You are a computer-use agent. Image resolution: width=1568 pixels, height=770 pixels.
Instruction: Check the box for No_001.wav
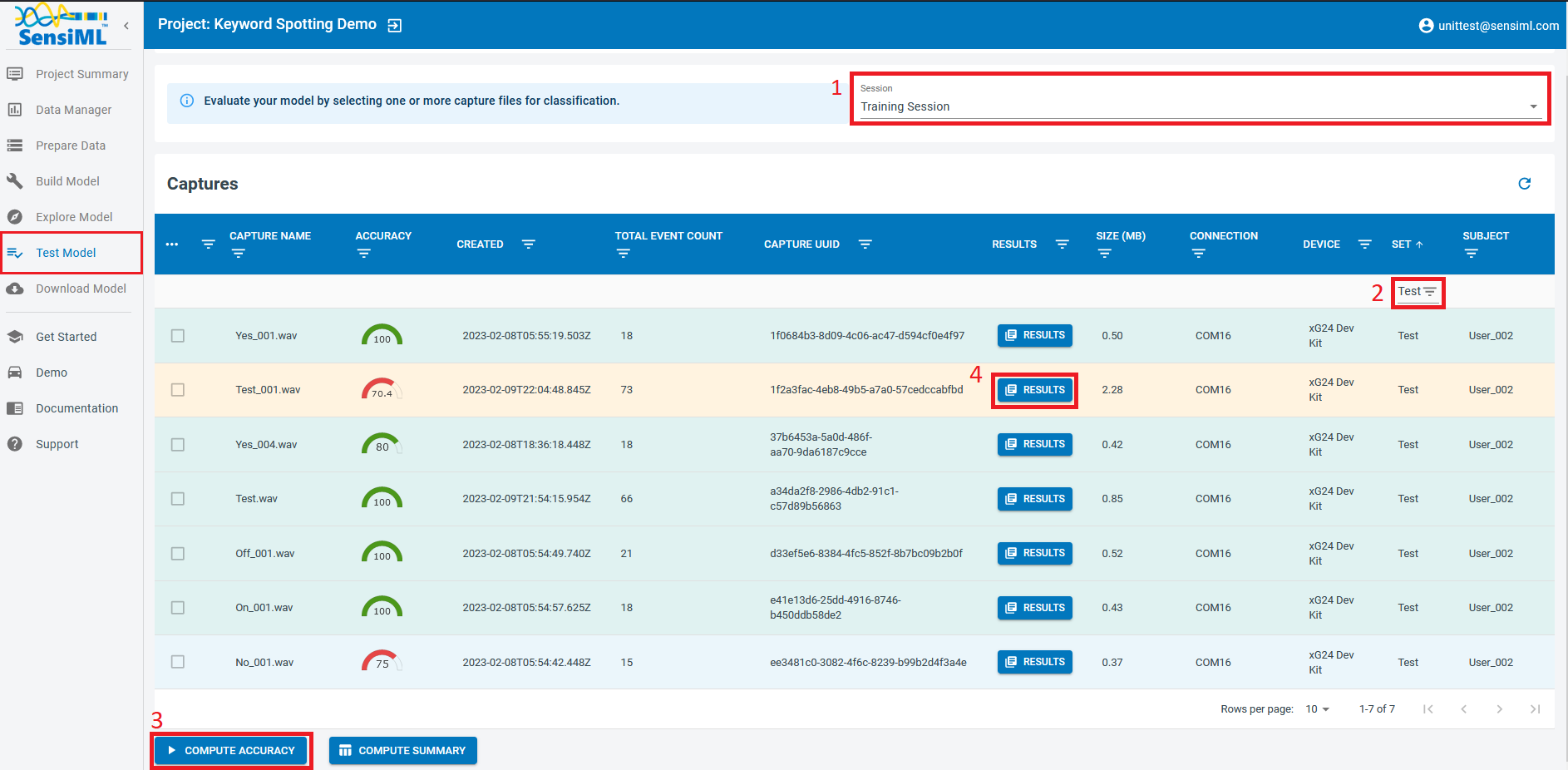178,662
